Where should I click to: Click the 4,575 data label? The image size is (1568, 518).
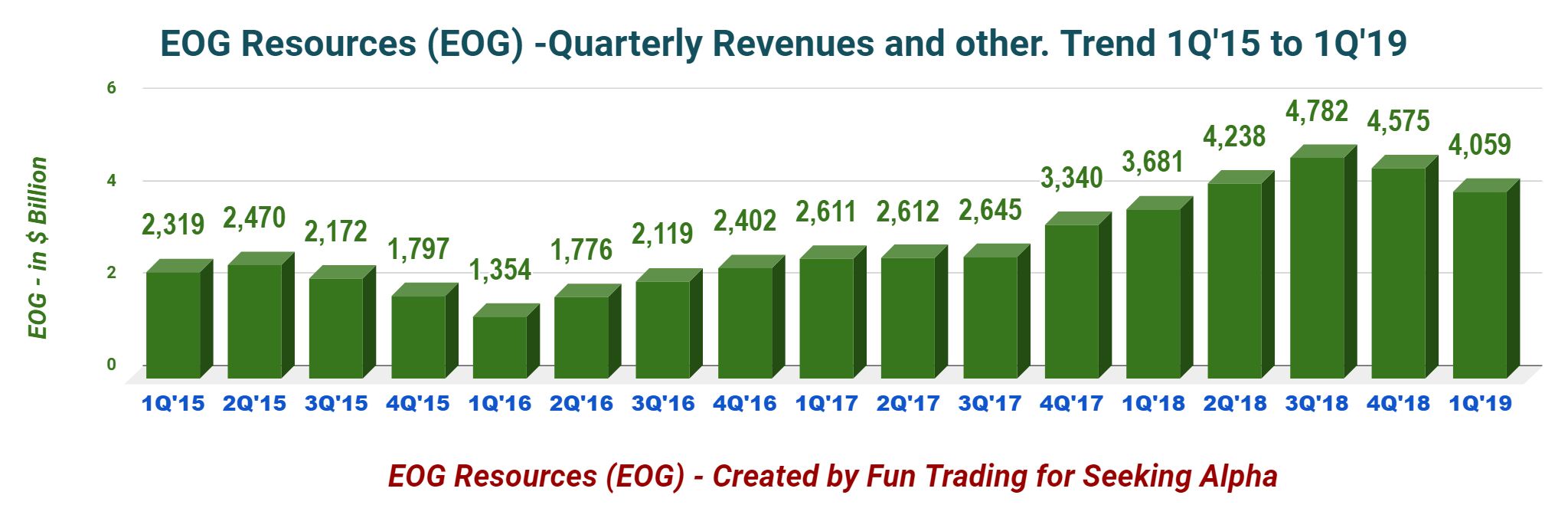coord(1398,121)
